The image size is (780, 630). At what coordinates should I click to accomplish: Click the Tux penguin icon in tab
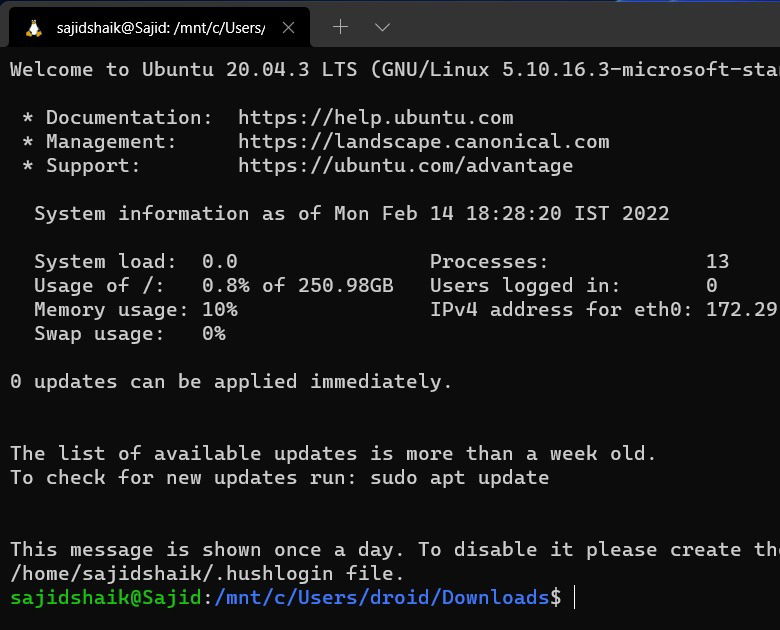coord(33,28)
